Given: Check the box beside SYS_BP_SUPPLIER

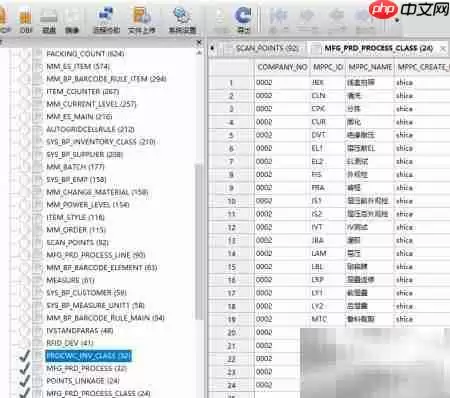Looking at the screenshot, I should pyautogui.click(x=24, y=154).
